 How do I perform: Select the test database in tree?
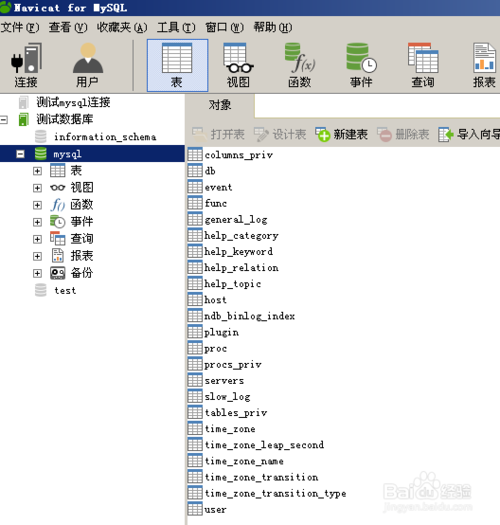pyautogui.click(x=65, y=291)
